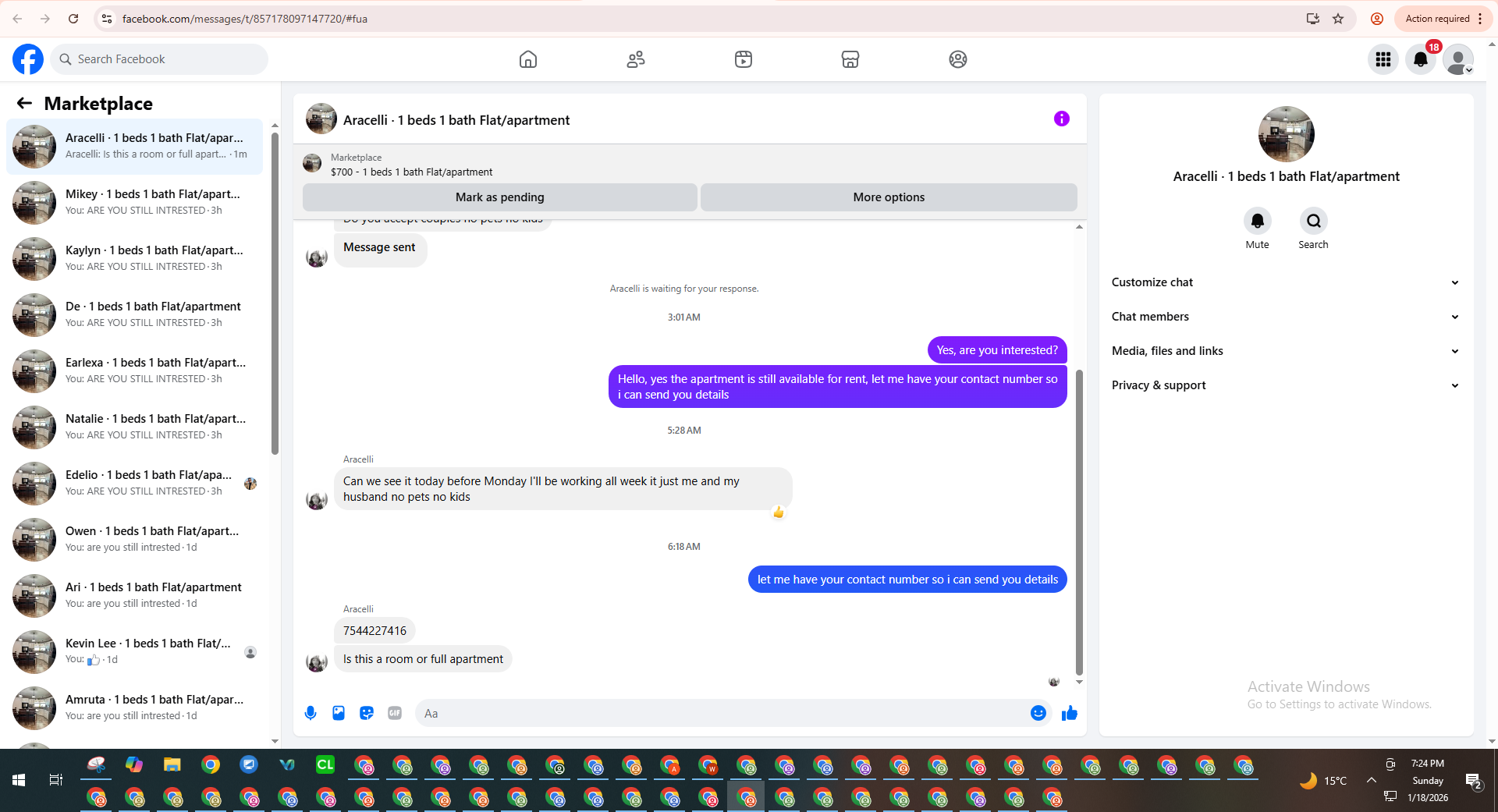The height and width of the screenshot is (812, 1498).
Task: Open the Groups icon in top navigation
Action: (x=958, y=59)
